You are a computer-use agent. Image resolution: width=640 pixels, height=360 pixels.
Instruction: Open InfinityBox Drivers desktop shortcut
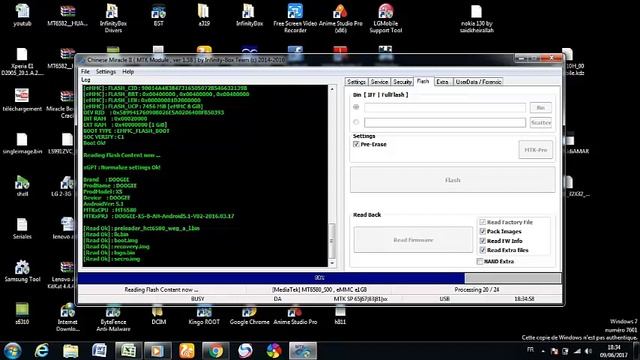tap(113, 19)
